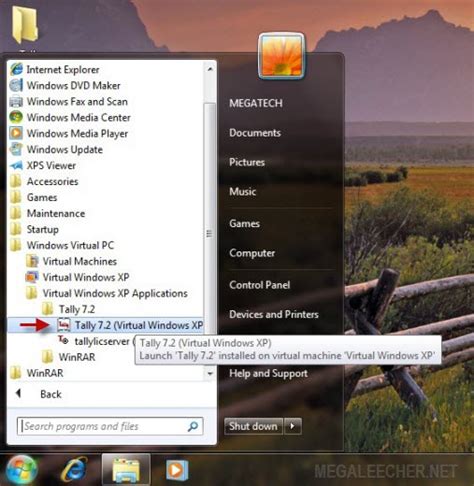The width and height of the screenshot is (474, 486).
Task: Open the MEGATECH user folder
Action: click(256, 103)
